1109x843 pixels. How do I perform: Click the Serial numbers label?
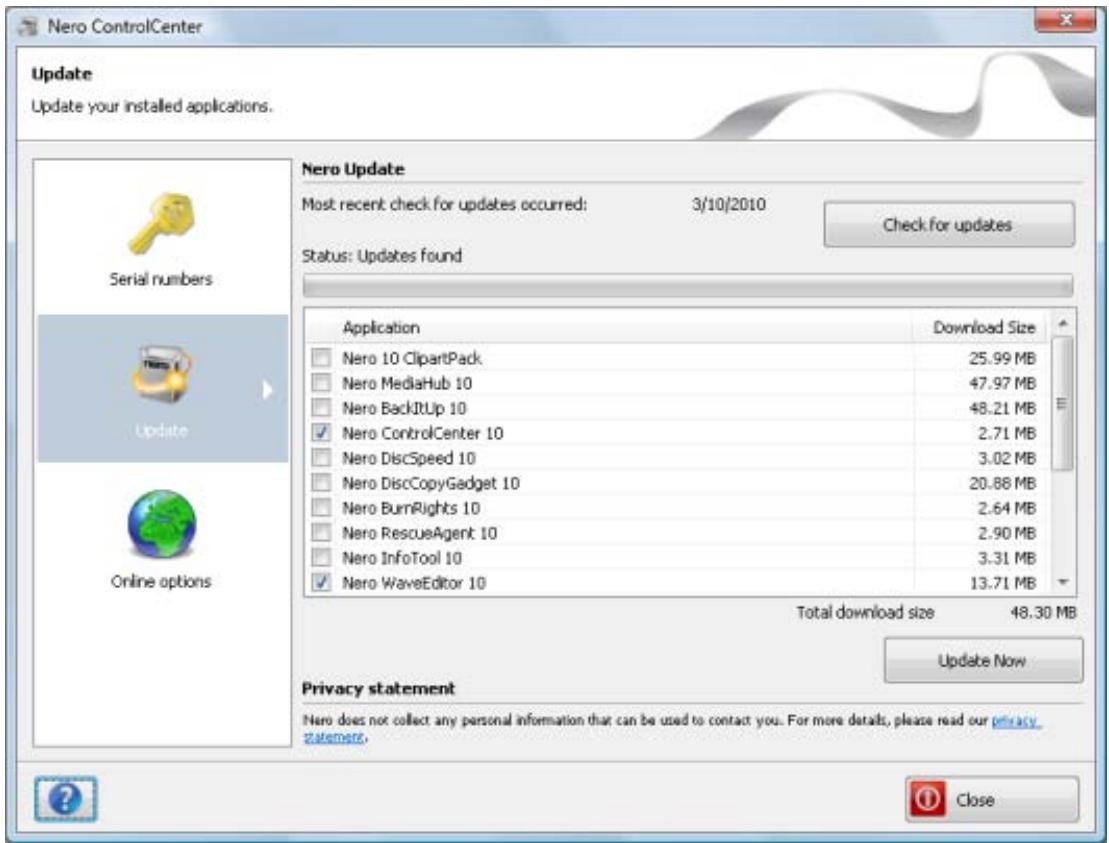tap(161, 279)
